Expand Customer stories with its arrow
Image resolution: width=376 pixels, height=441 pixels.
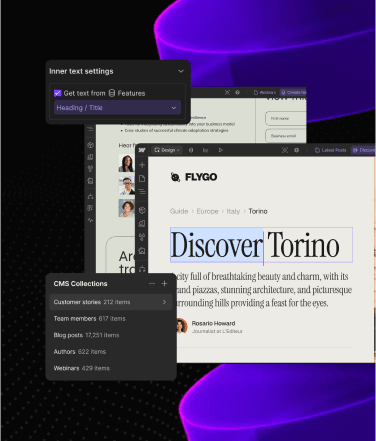click(164, 302)
